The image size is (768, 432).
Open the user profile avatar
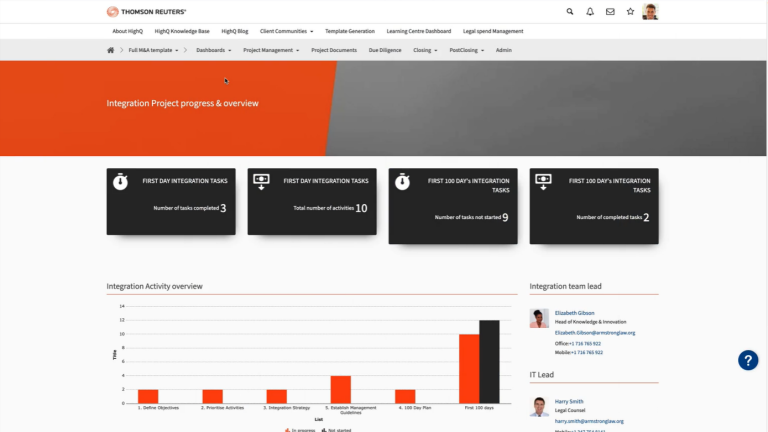point(651,12)
